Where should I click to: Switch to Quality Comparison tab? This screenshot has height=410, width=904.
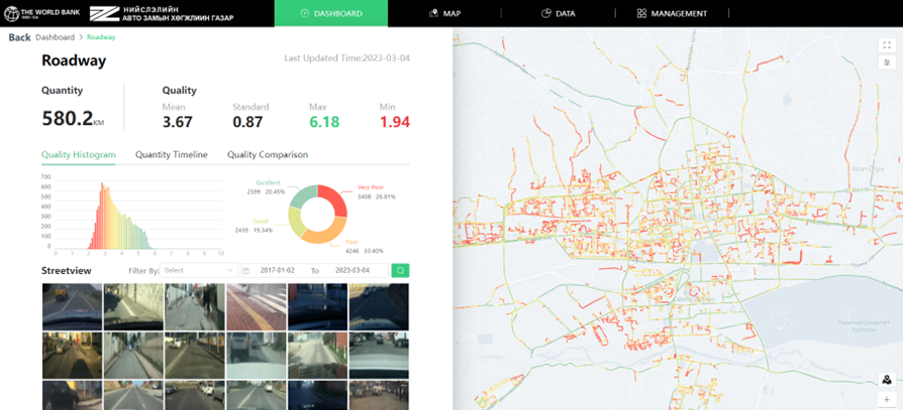(267, 155)
